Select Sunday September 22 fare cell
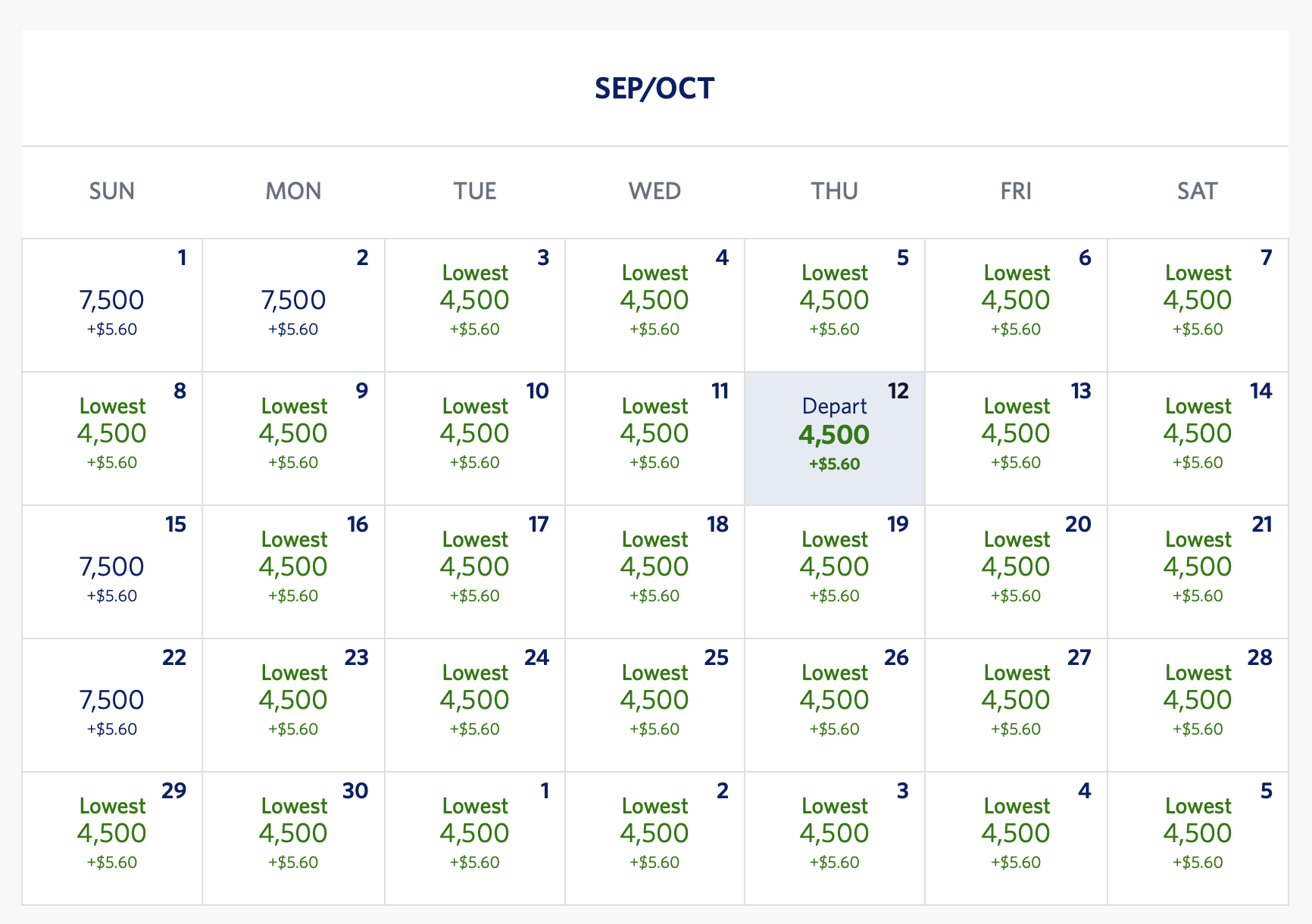Image resolution: width=1312 pixels, height=924 pixels. [112, 705]
